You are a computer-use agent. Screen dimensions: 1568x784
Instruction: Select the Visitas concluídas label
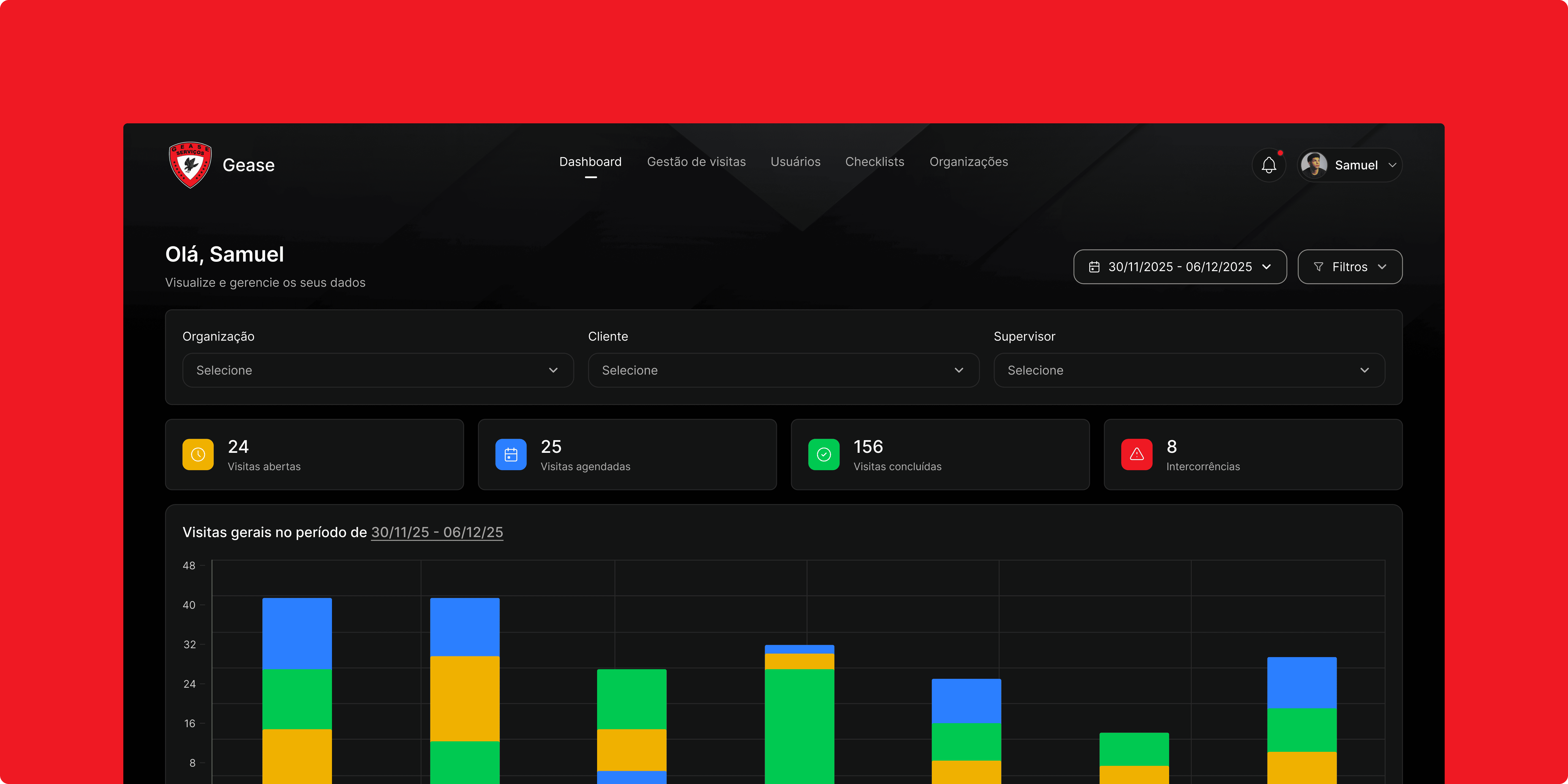point(897,467)
